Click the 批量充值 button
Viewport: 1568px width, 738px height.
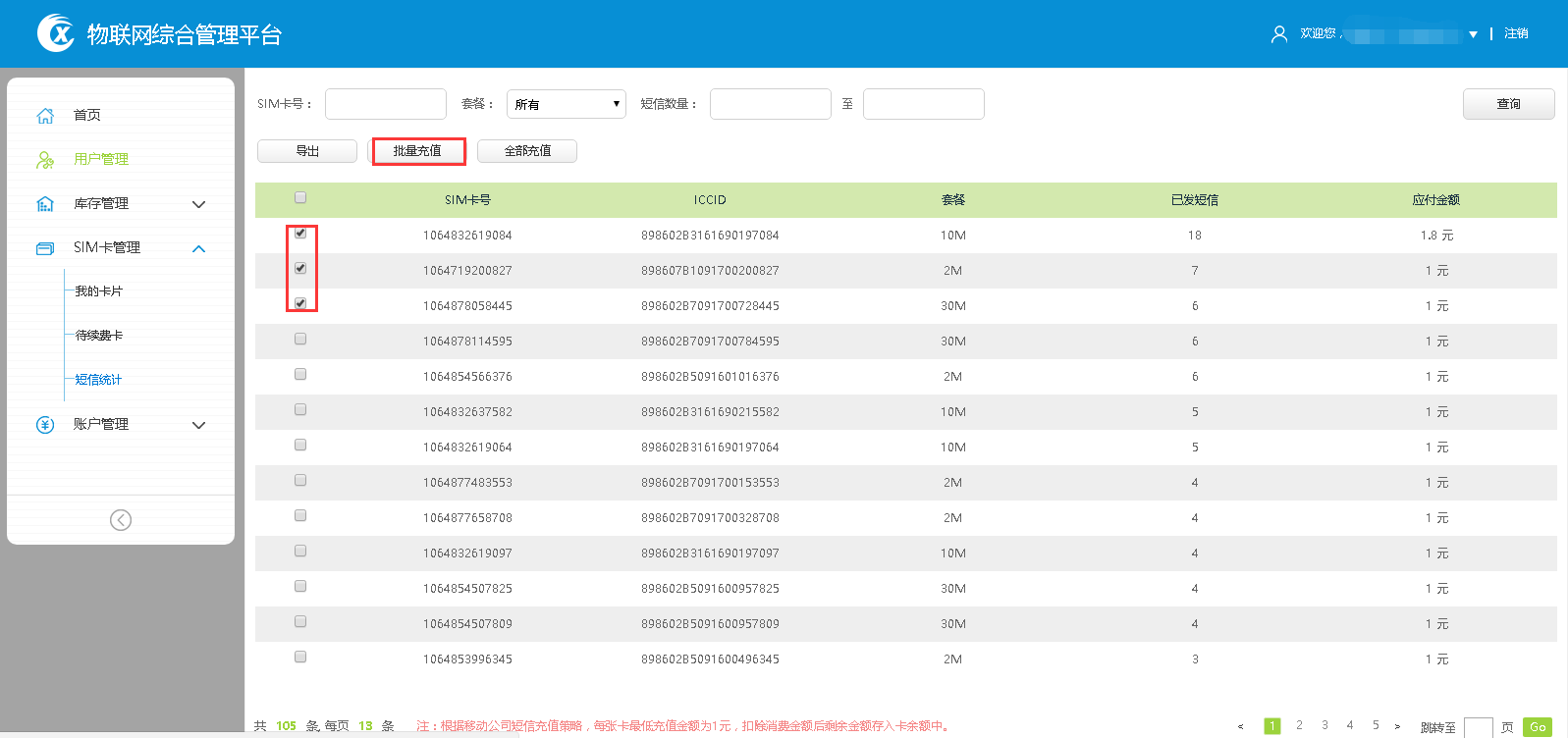418,151
